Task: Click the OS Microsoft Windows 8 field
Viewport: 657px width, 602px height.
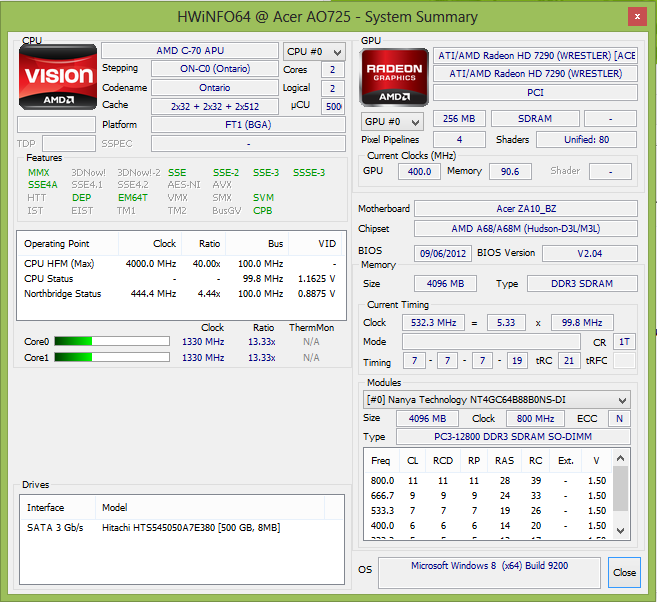Action: (489, 572)
